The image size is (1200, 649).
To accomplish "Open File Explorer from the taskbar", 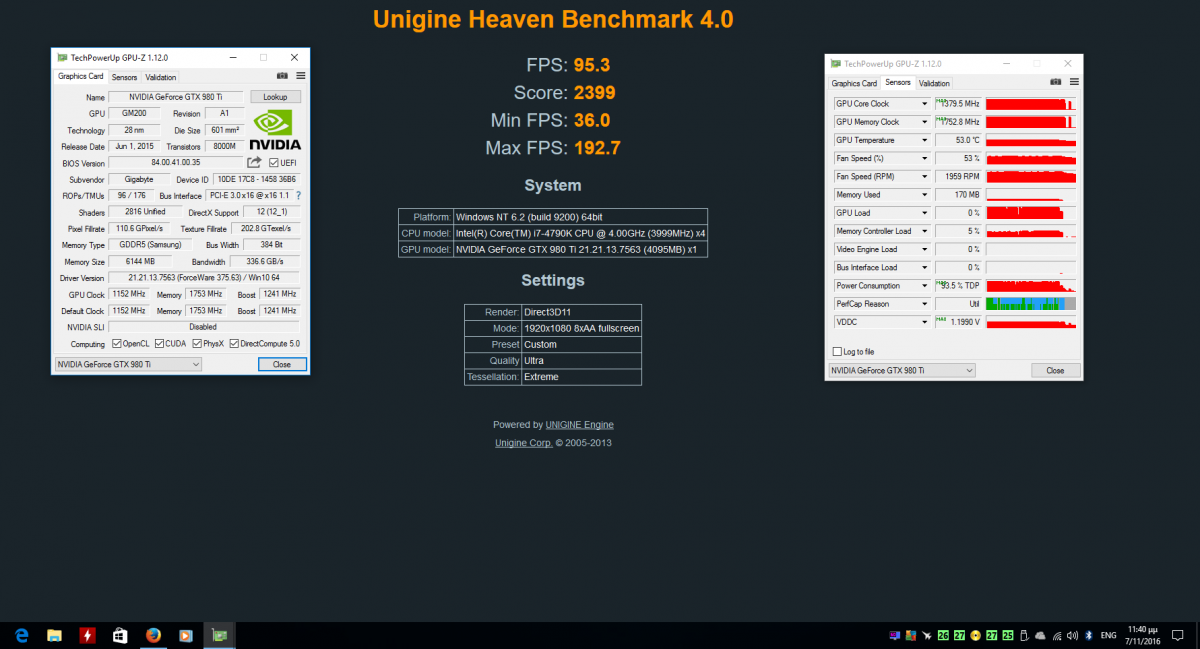I will [54, 635].
